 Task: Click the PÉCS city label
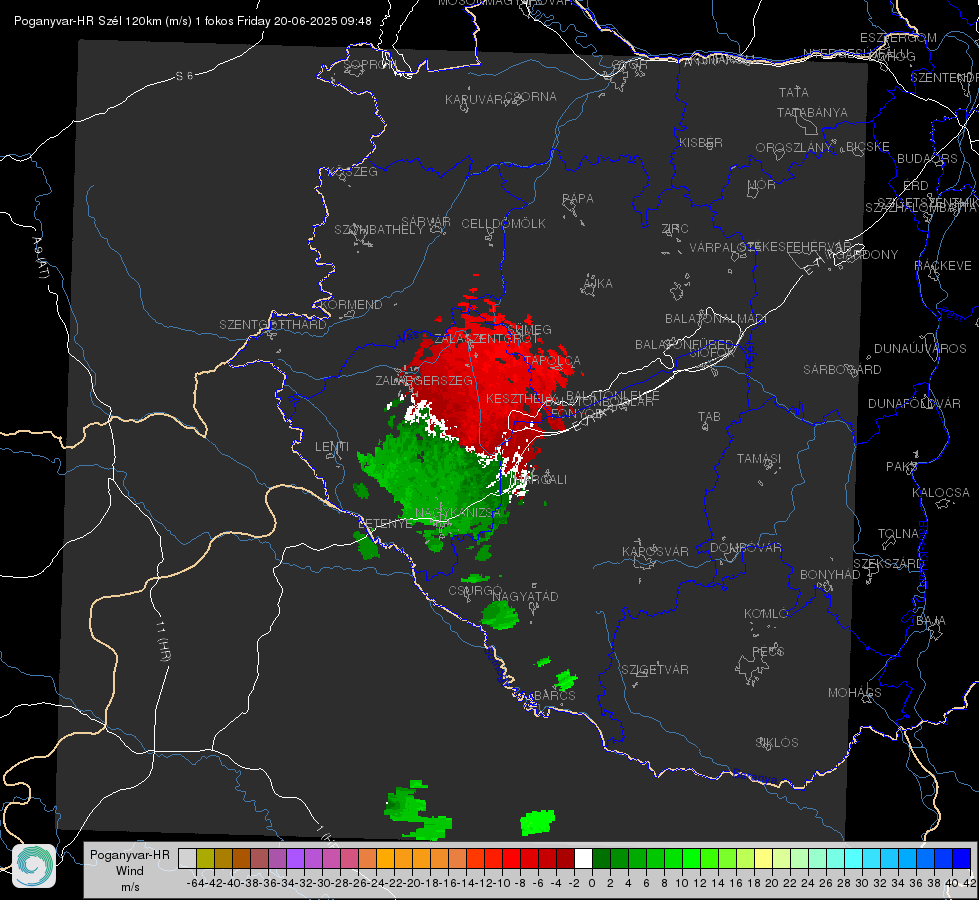[768, 651]
